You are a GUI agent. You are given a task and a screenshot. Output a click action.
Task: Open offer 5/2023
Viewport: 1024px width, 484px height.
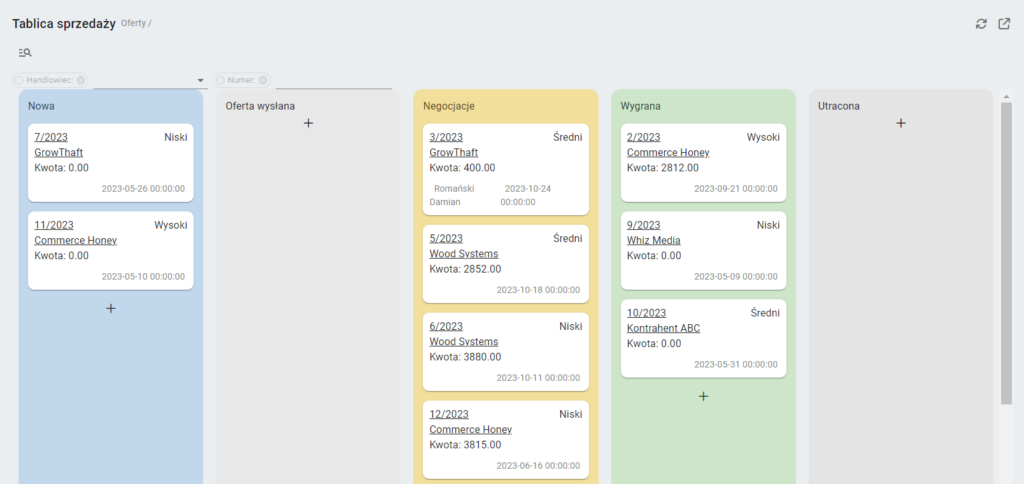pos(446,238)
